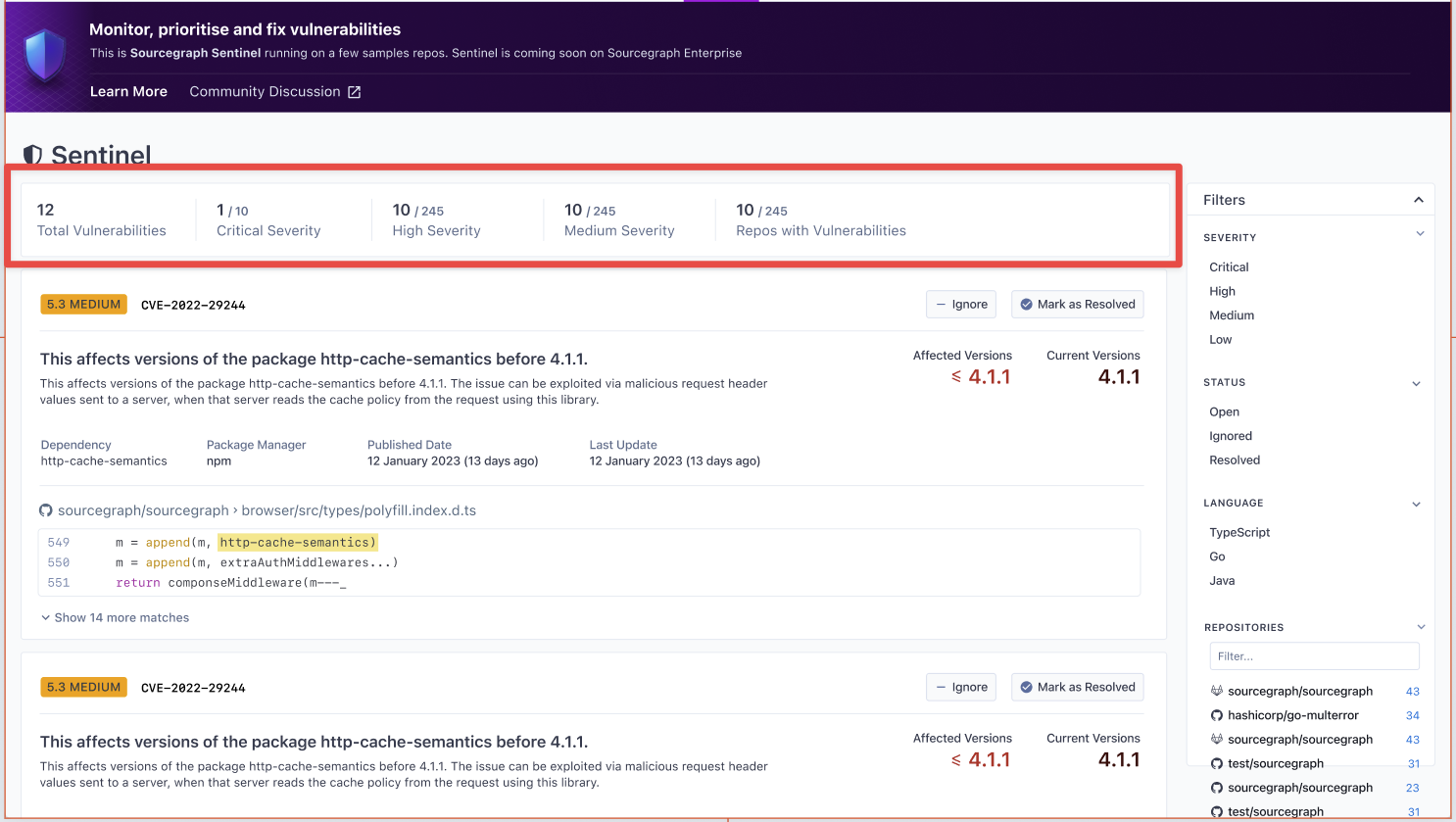The image size is (1456, 822).
Task: Click the 5.3 MEDIUM badge in the top card
Action: pyautogui.click(x=84, y=305)
